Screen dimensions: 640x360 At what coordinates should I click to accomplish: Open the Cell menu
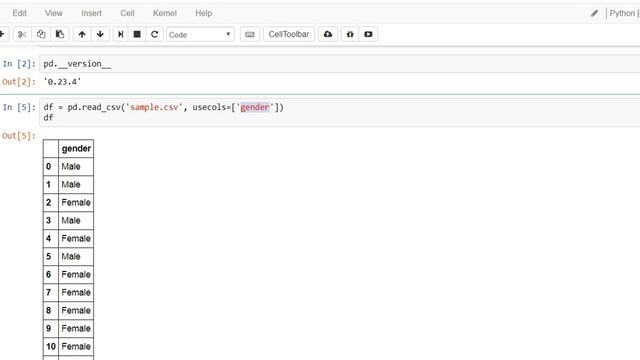pyautogui.click(x=127, y=13)
